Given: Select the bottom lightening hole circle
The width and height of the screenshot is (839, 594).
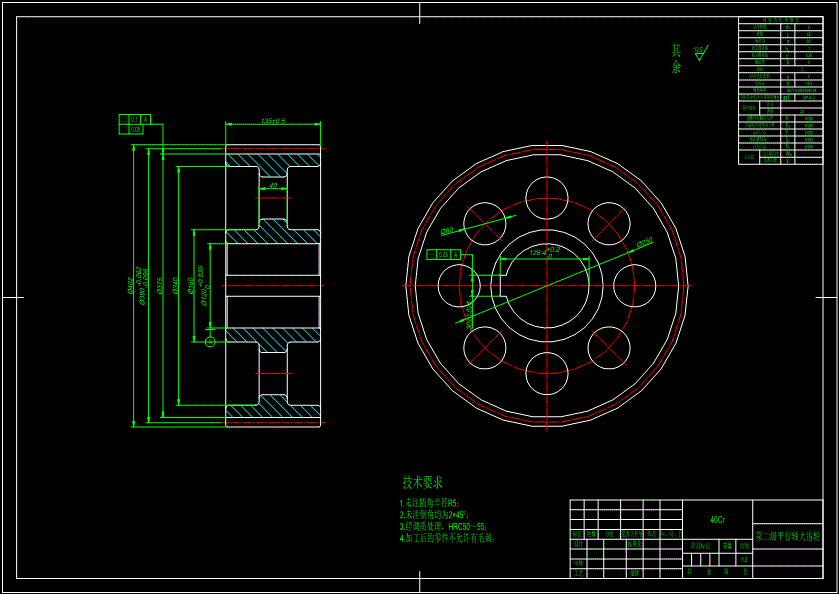Looking at the screenshot, I should (x=547, y=373).
